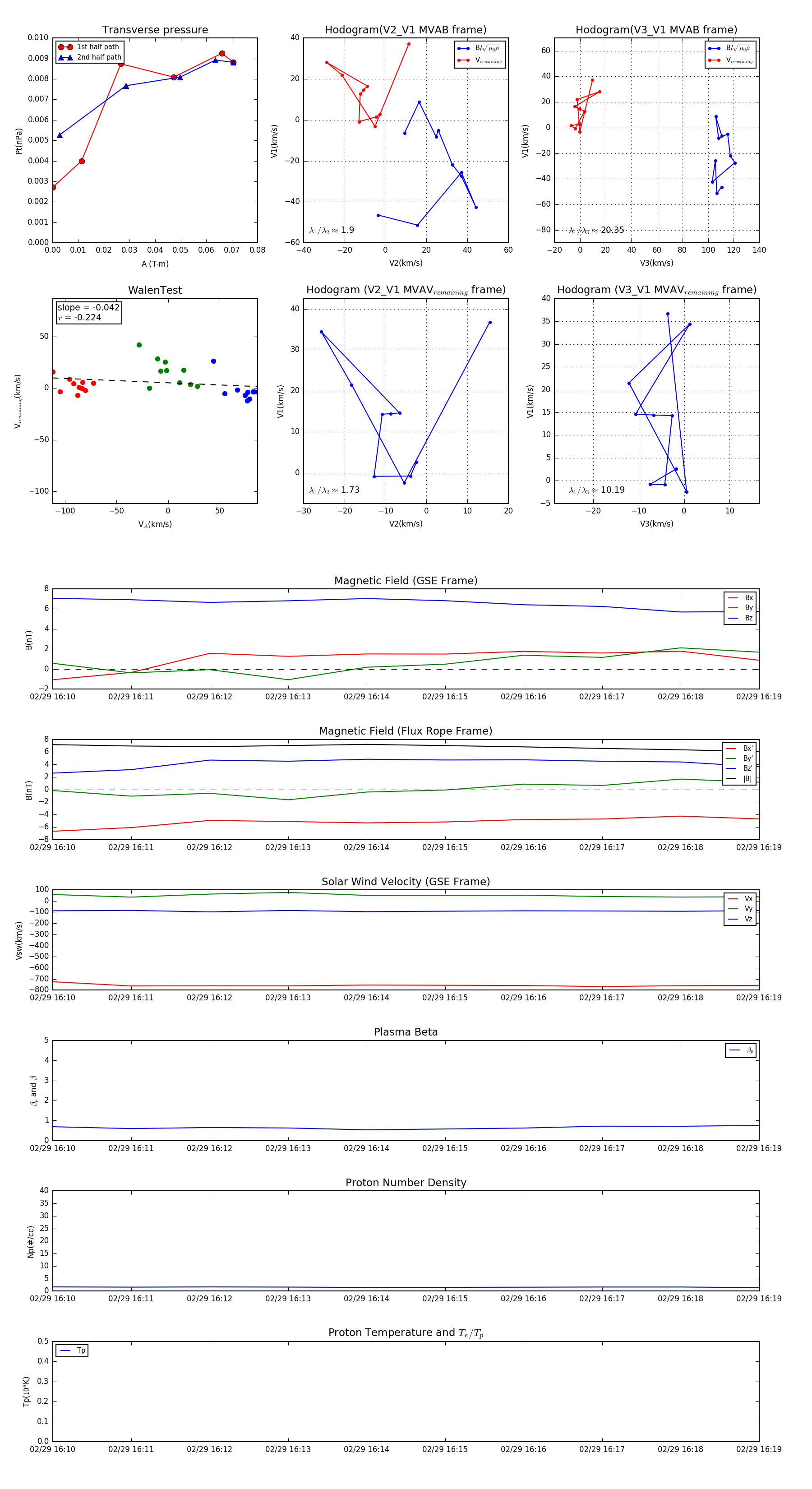Click the slope and r value box in WalenTest
Screen dimensions: 812x1489
point(88,313)
